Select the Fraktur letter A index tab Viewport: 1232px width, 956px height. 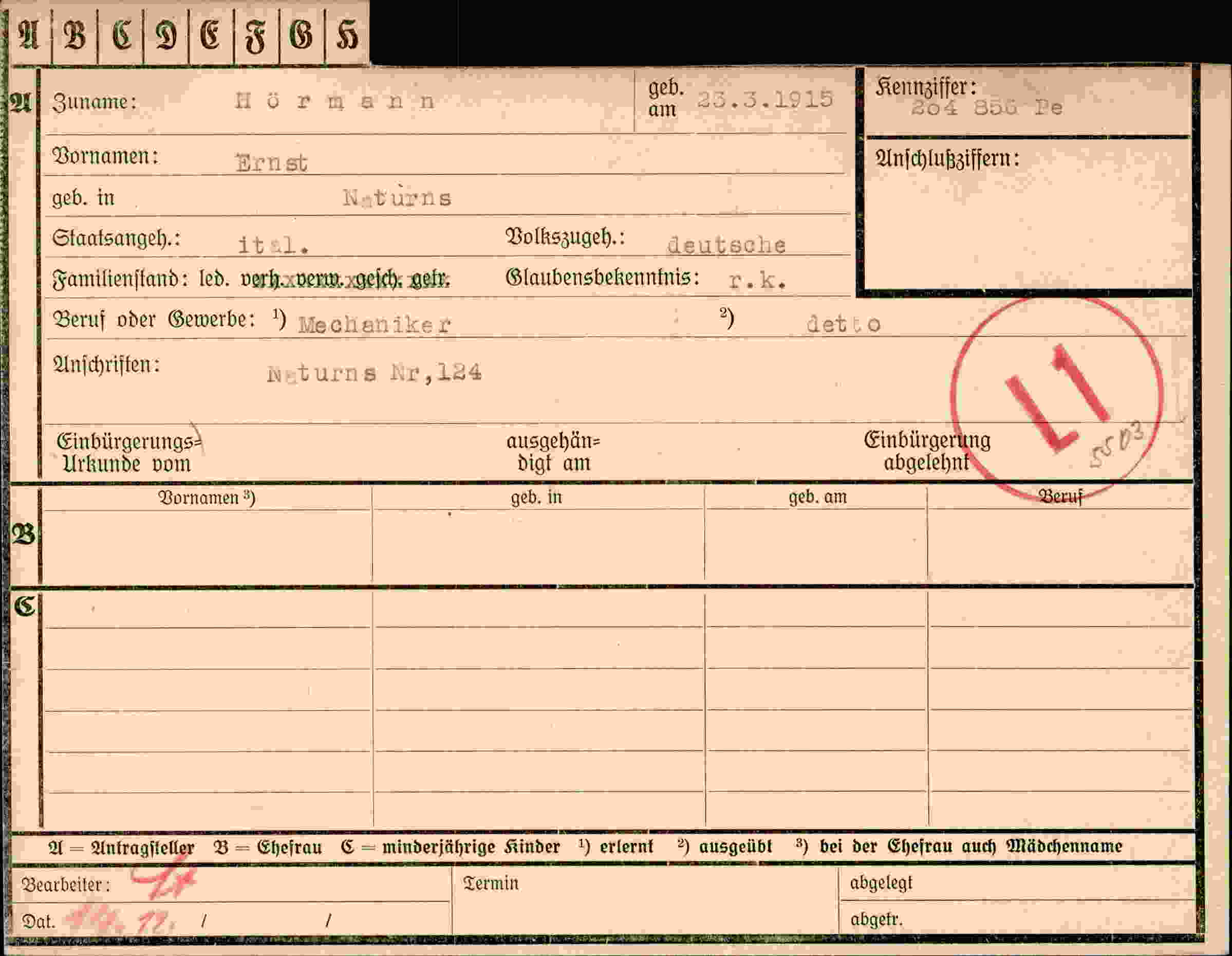click(29, 35)
